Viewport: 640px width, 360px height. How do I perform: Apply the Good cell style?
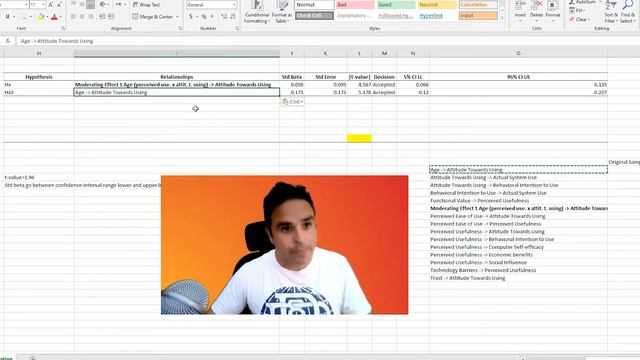(x=396, y=4)
